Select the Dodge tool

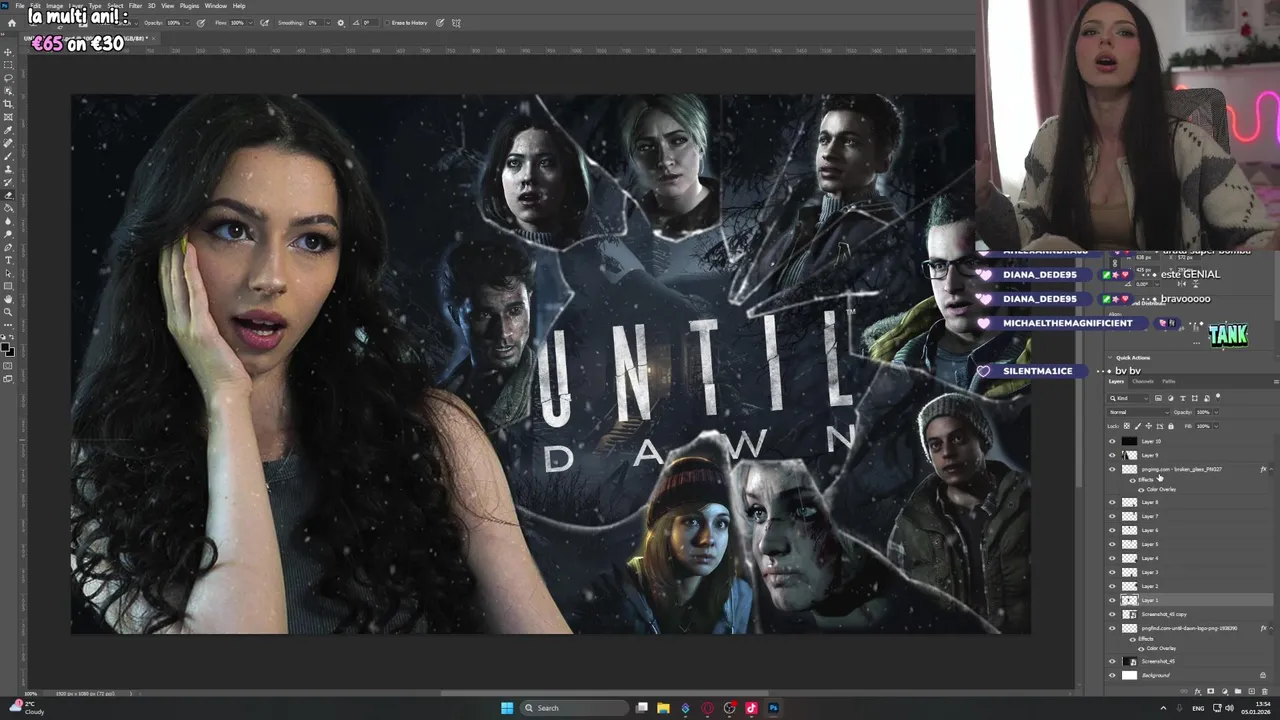pyautogui.click(x=9, y=234)
